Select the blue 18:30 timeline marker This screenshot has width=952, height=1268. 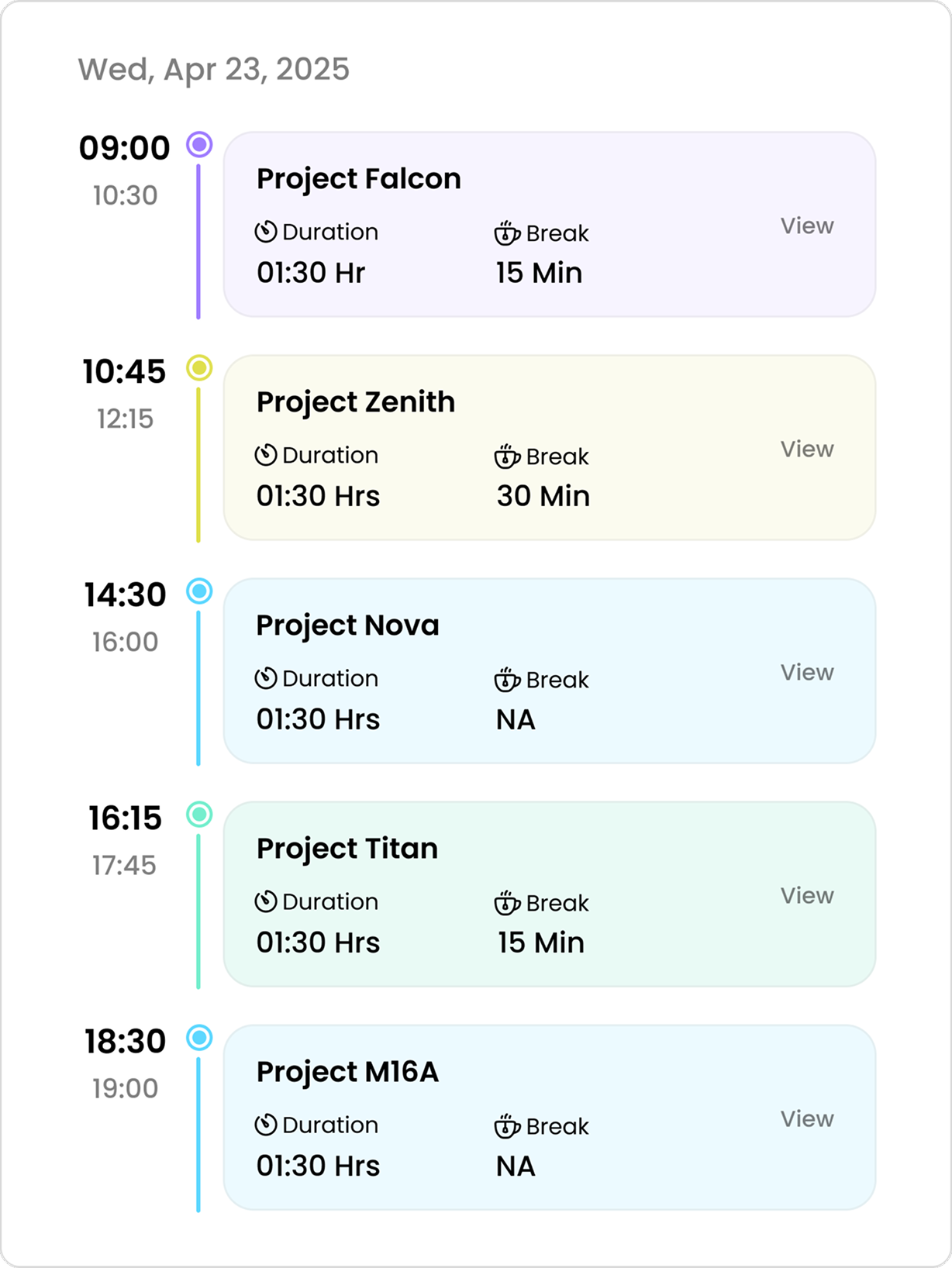click(199, 1037)
